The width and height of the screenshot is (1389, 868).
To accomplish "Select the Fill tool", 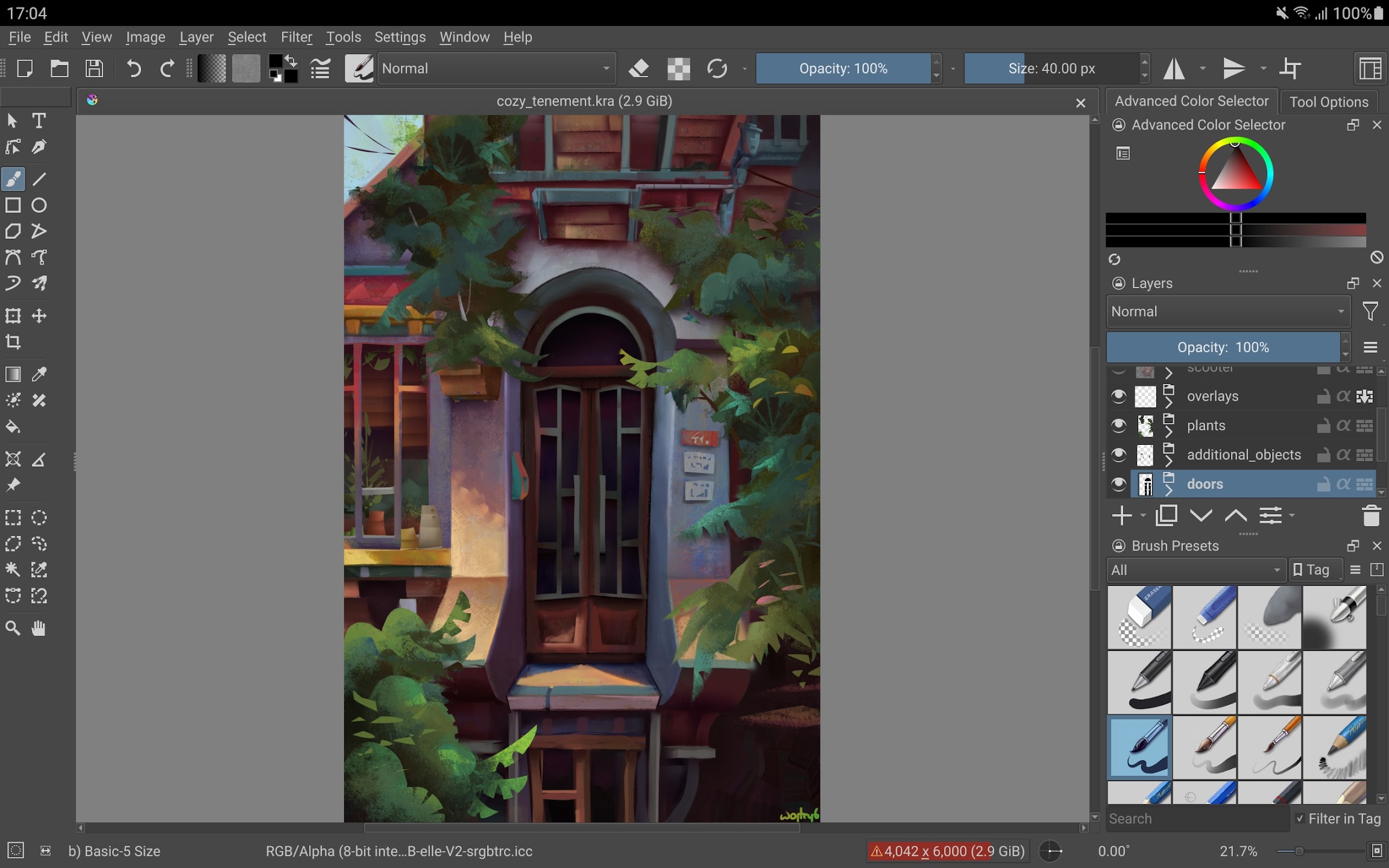I will [x=14, y=426].
